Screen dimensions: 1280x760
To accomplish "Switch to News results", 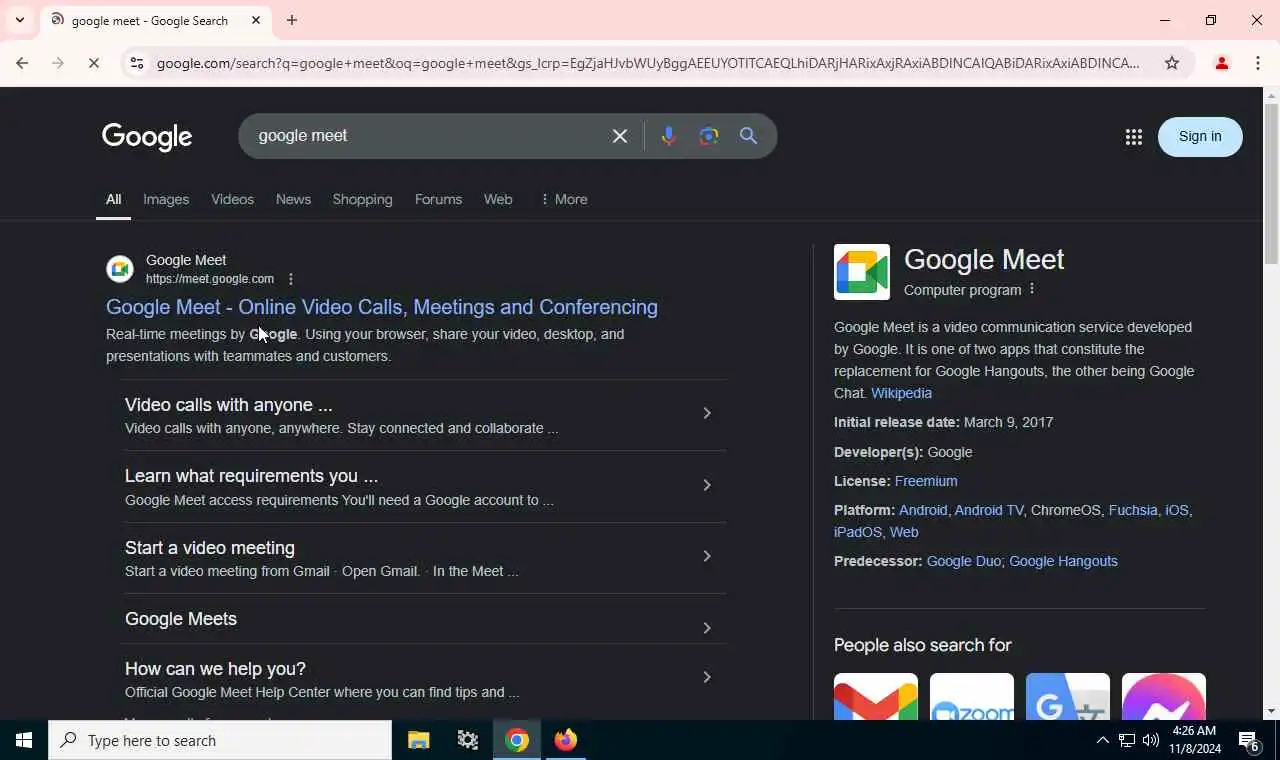I will 293,199.
